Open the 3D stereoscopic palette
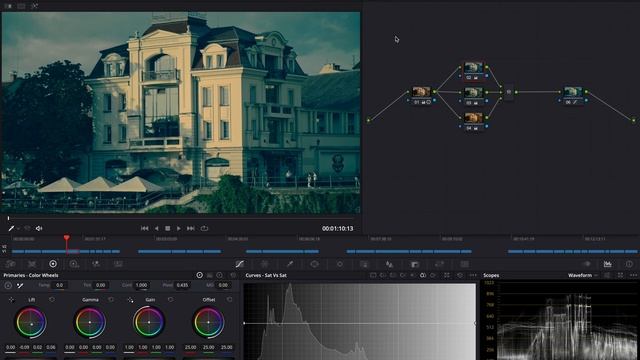 click(x=464, y=264)
